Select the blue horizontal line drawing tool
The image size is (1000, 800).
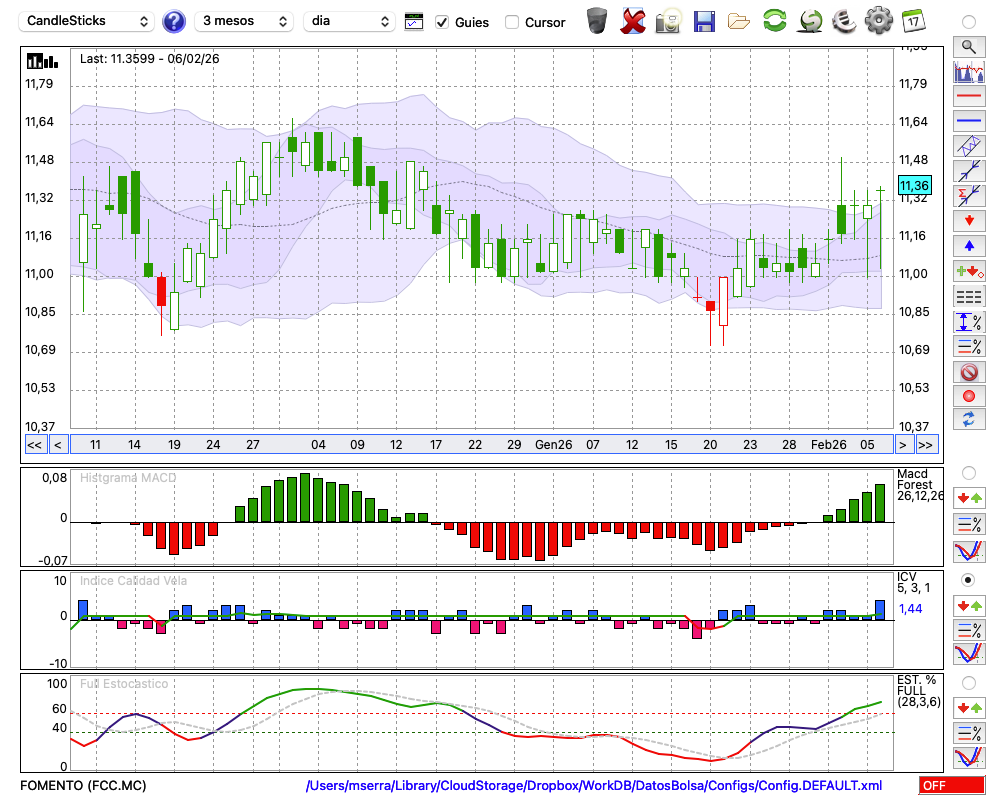coord(968,121)
